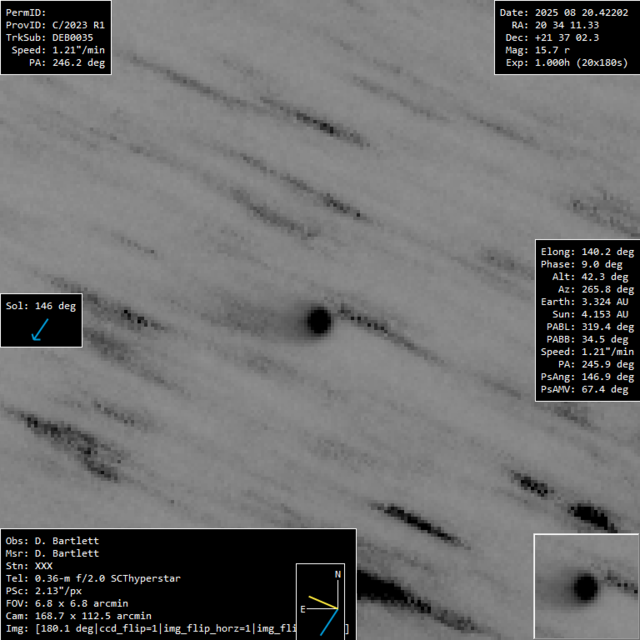Open the comet inset thumbnail at bottom-right
The width and height of the screenshot is (640, 640).
coord(586,586)
